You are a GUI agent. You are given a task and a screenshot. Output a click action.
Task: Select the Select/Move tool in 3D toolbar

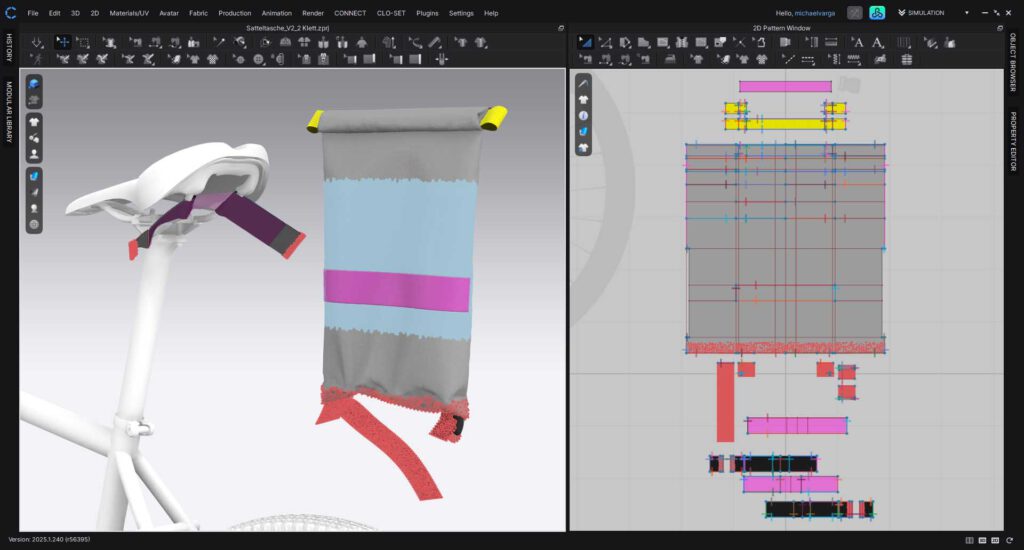click(62, 43)
